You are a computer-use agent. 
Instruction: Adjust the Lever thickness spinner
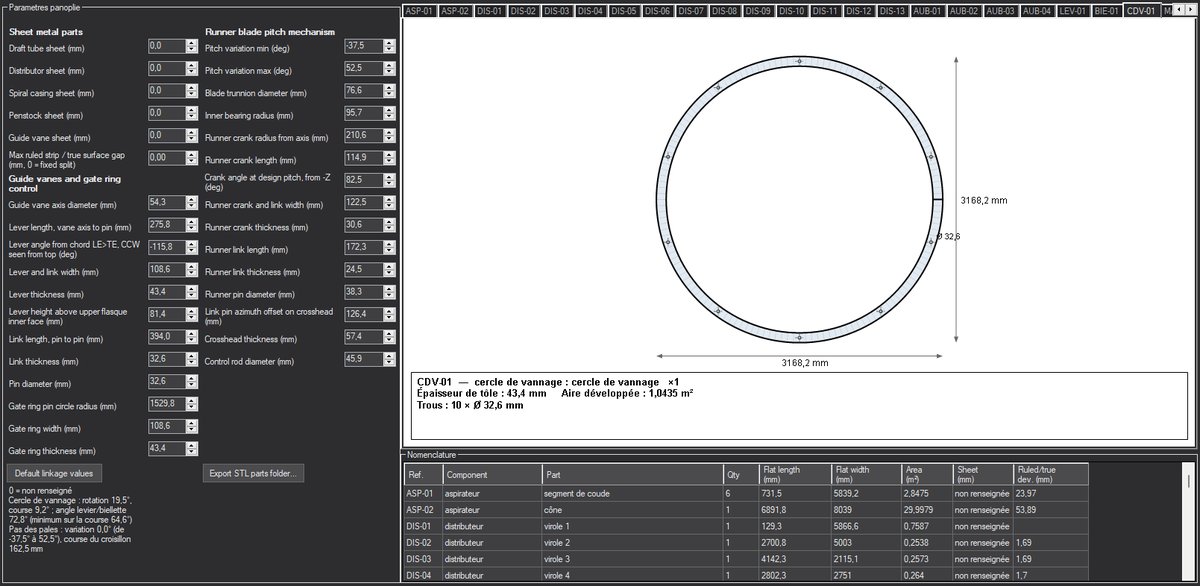pyautogui.click(x=192, y=292)
